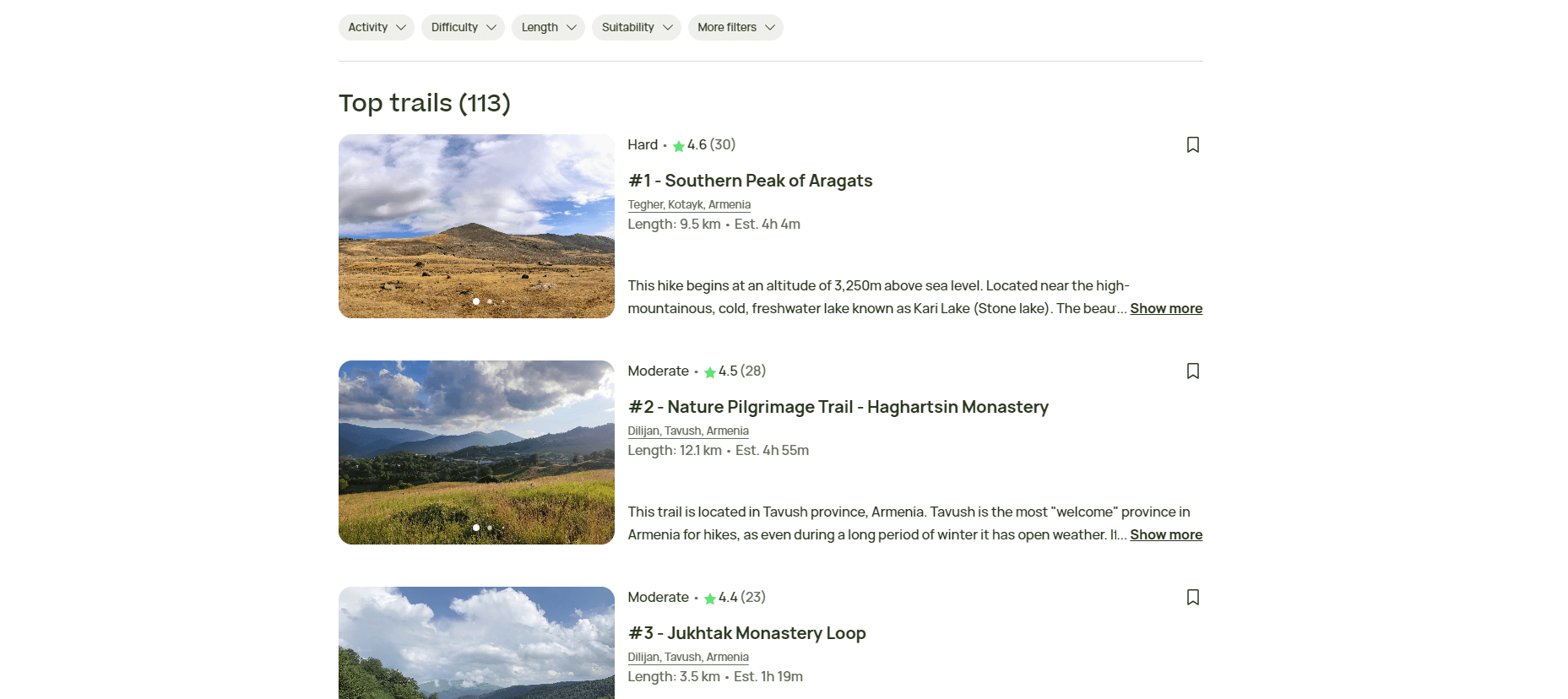Visit the Tegher, Kotayk, Armenia location link
Viewport: 1568px width, 699px height.
pyautogui.click(x=689, y=204)
